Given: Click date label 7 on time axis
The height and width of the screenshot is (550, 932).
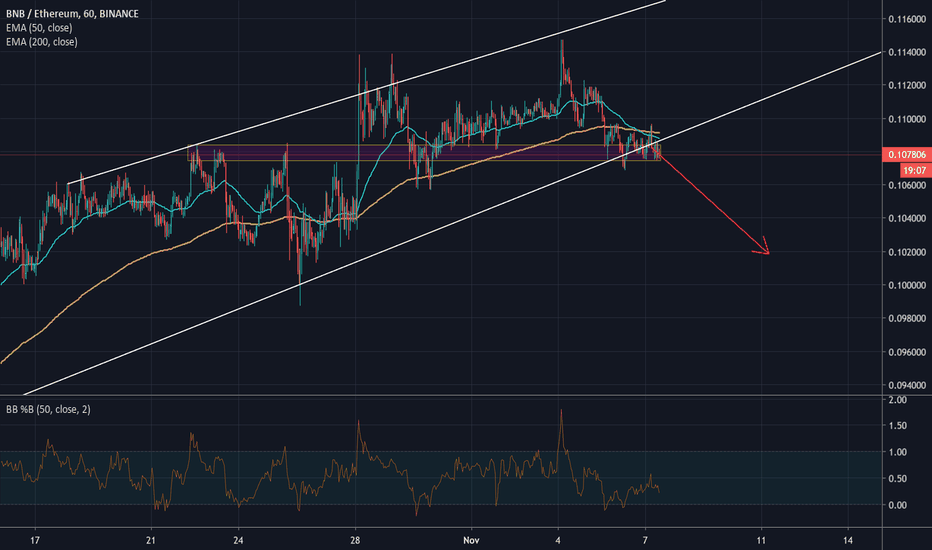Looking at the screenshot, I should pyautogui.click(x=645, y=540).
